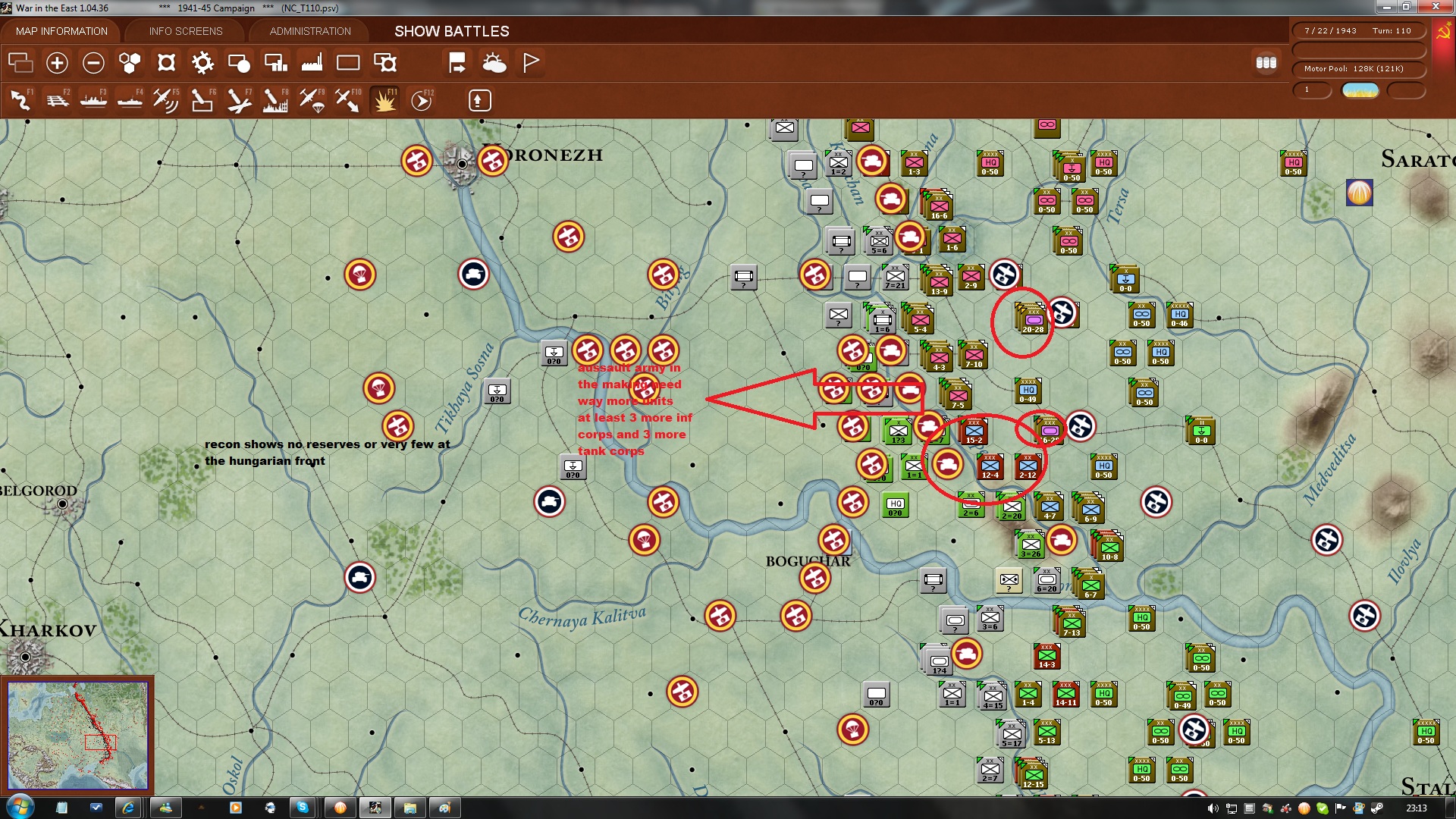
Task: Click the pennant flag icon
Action: (x=531, y=62)
